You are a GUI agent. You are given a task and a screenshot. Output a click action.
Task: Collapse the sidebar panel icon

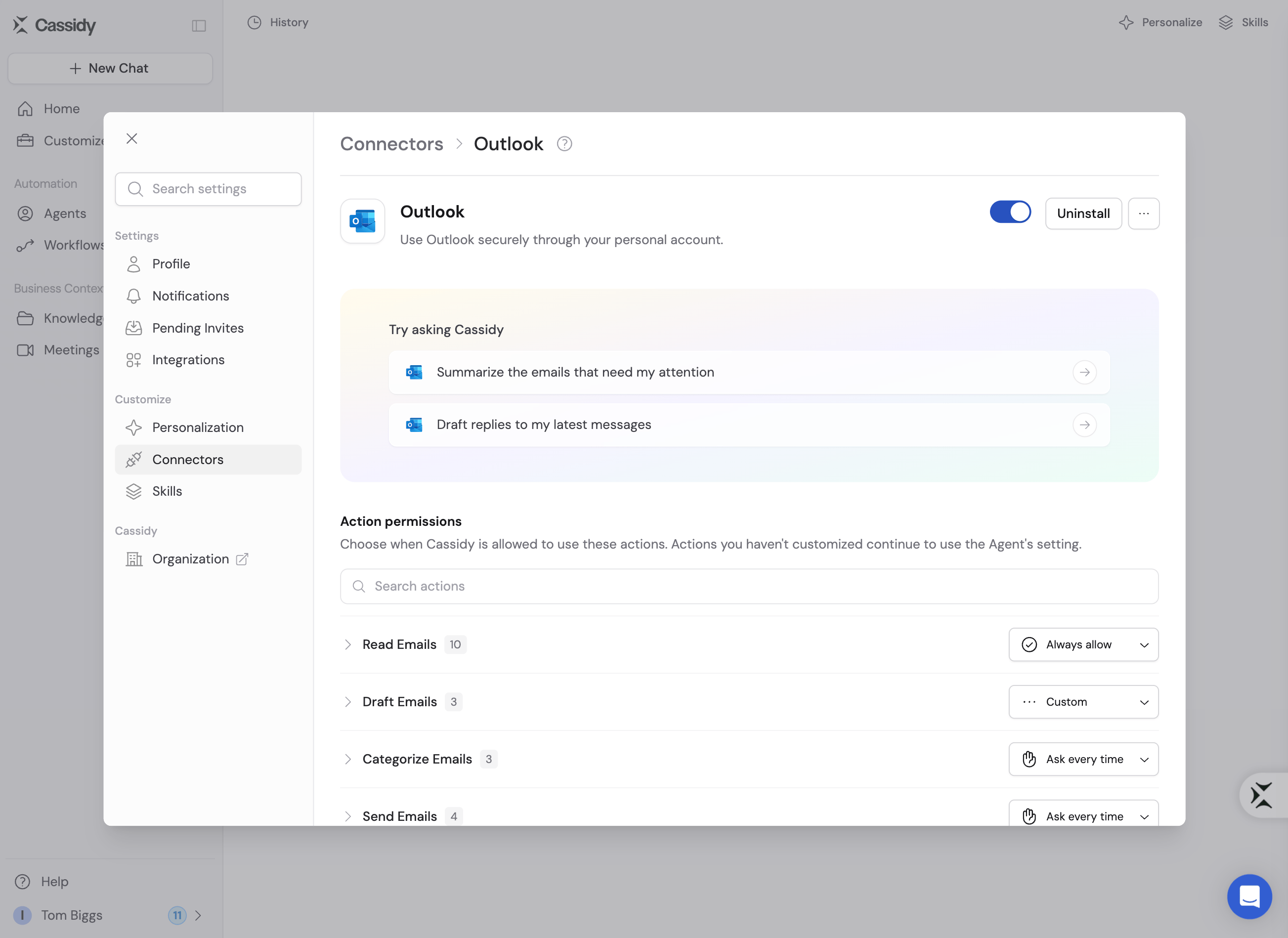tap(199, 26)
